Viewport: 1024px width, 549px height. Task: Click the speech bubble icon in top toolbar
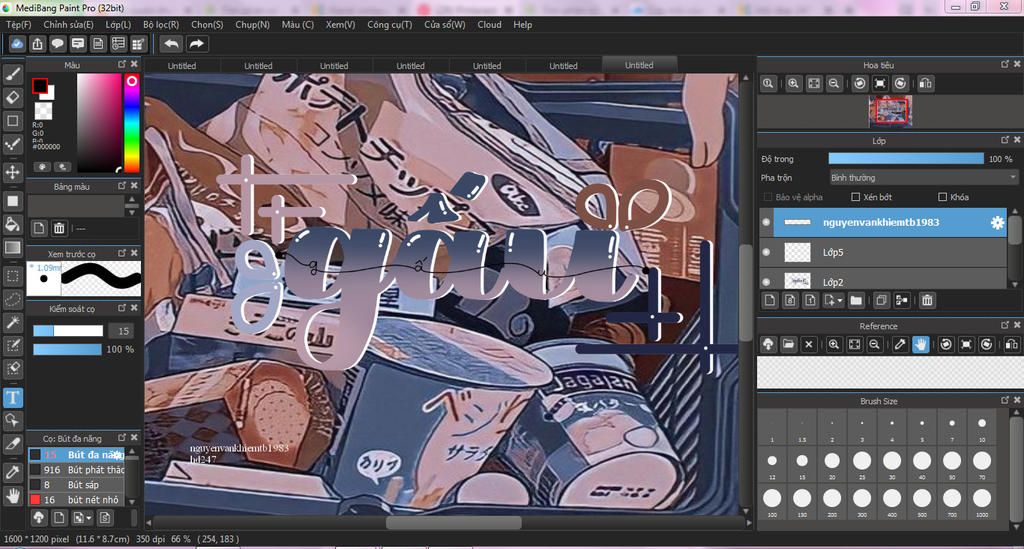pyautogui.click(x=57, y=44)
